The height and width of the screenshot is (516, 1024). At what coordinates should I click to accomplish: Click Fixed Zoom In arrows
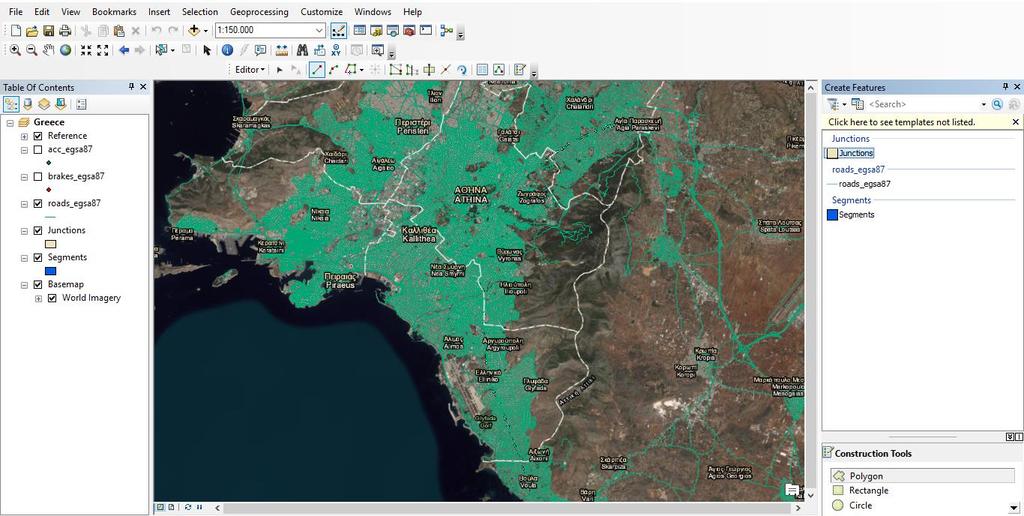(x=86, y=50)
